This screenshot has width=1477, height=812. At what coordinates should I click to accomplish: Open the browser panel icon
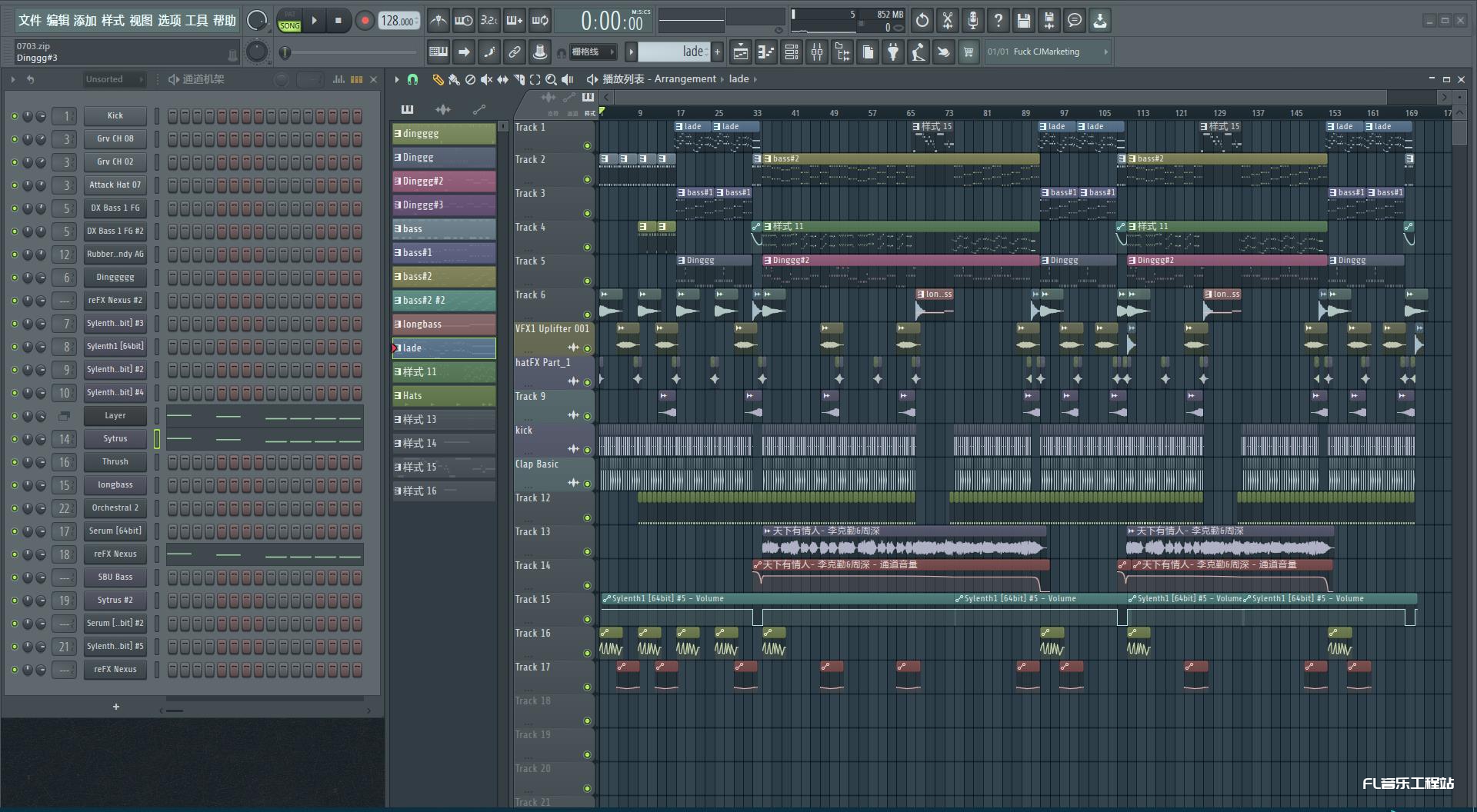point(842,52)
